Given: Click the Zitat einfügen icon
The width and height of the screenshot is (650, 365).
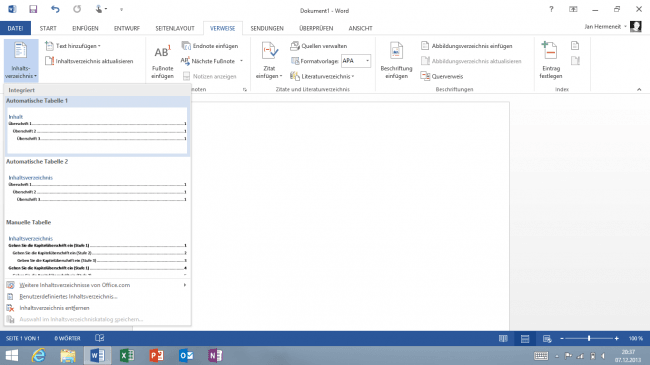Looking at the screenshot, I should [x=269, y=51].
